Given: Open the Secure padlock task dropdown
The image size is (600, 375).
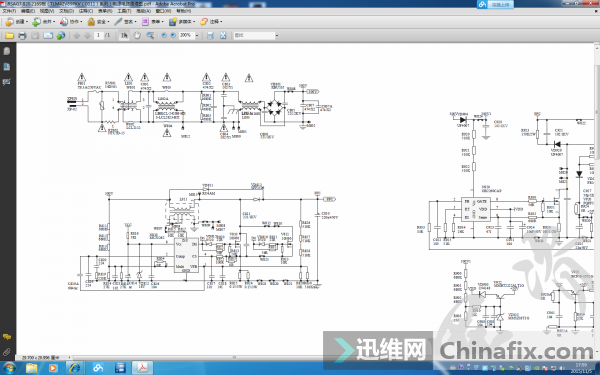Looking at the screenshot, I should click(x=98, y=22).
